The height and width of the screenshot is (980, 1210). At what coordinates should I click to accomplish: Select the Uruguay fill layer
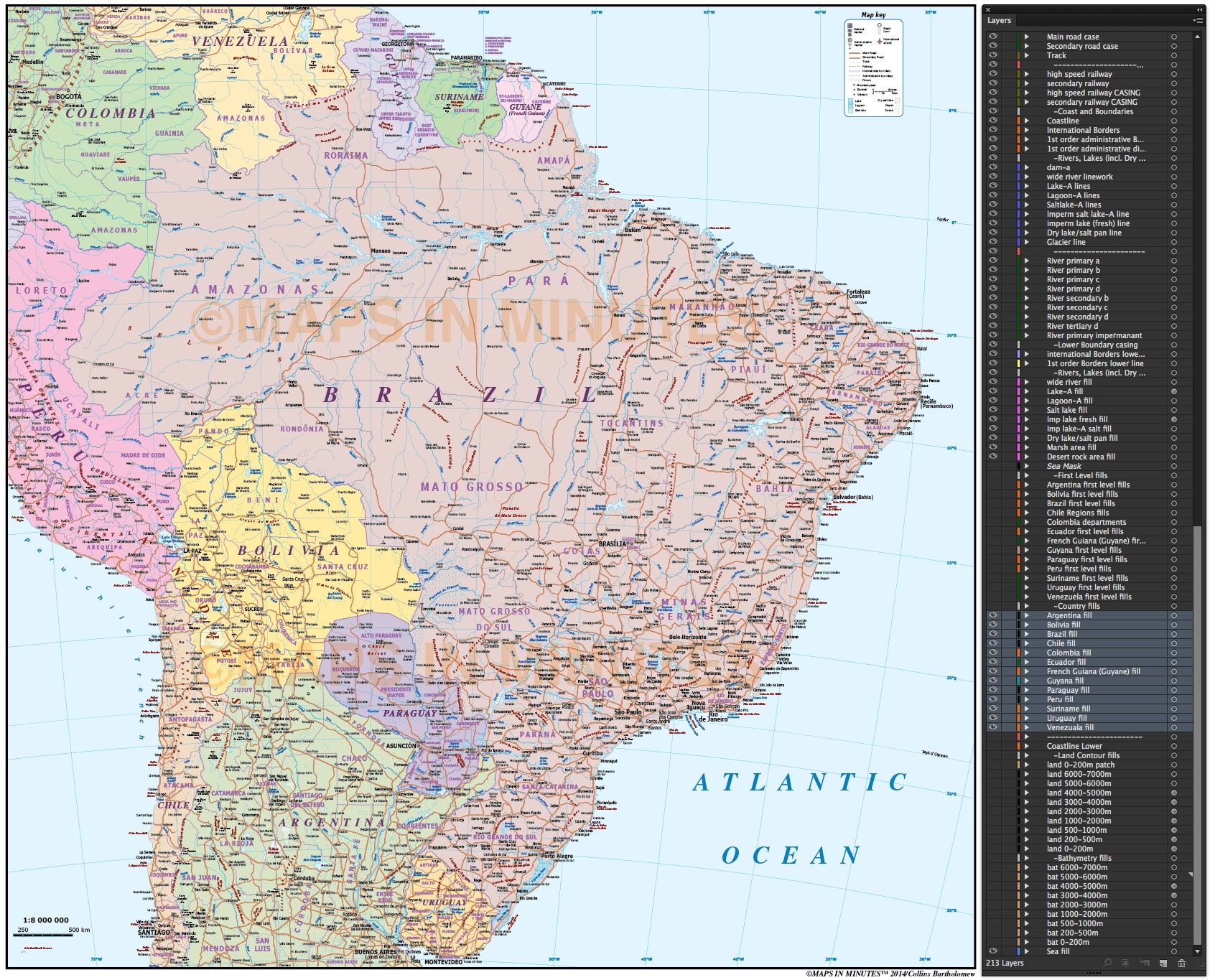(x=1066, y=718)
